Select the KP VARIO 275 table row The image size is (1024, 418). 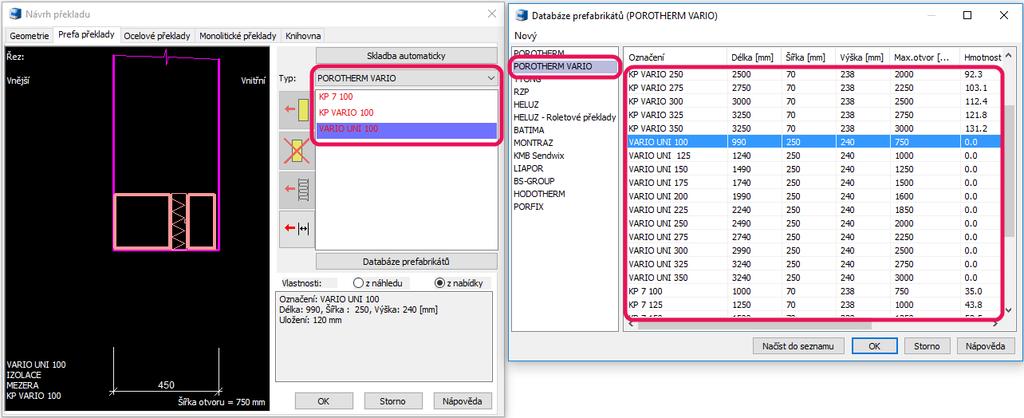814,88
